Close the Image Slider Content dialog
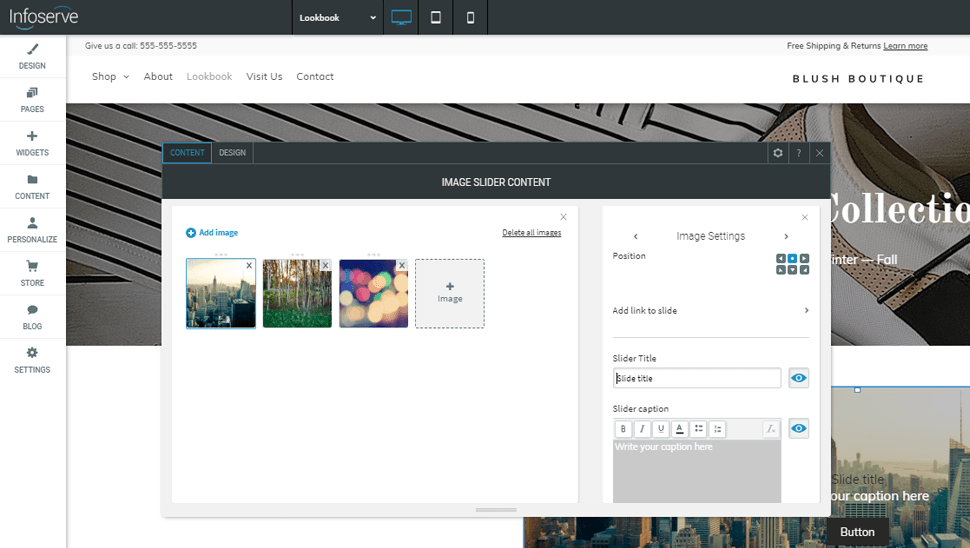This screenshot has width=970, height=548. 820,153
